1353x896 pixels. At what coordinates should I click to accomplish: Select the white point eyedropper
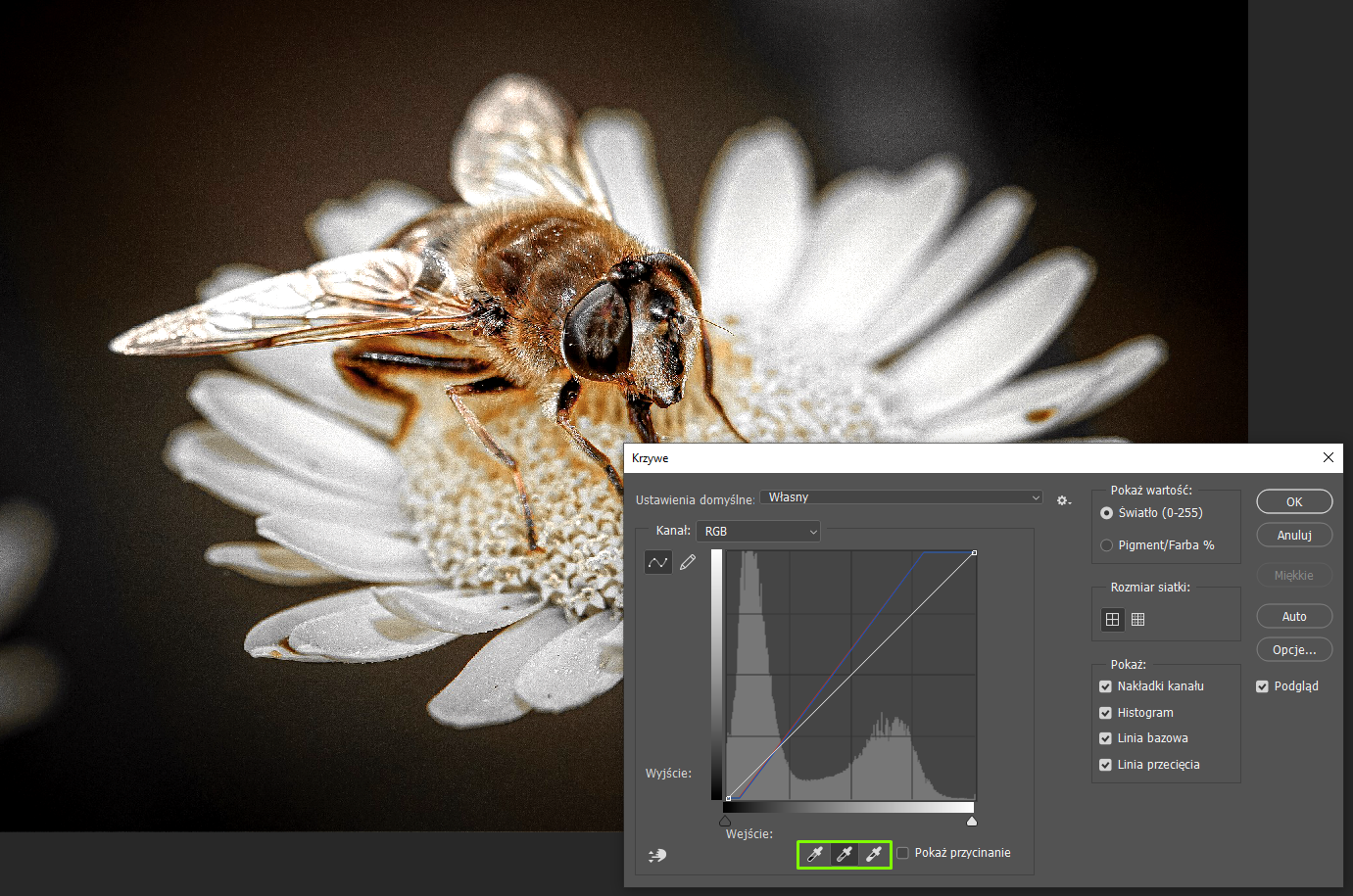(x=874, y=855)
